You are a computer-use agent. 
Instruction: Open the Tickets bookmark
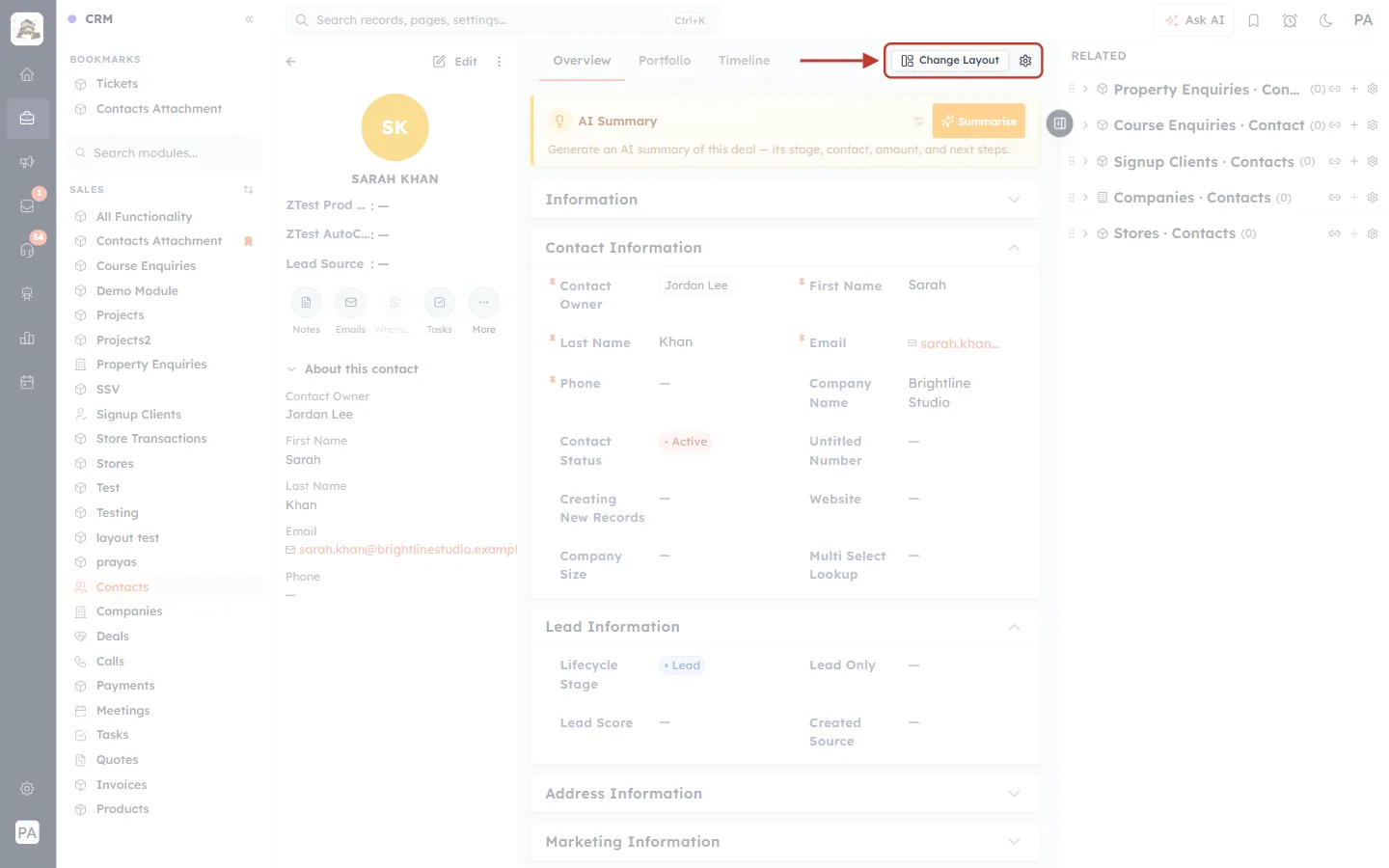[117, 84]
